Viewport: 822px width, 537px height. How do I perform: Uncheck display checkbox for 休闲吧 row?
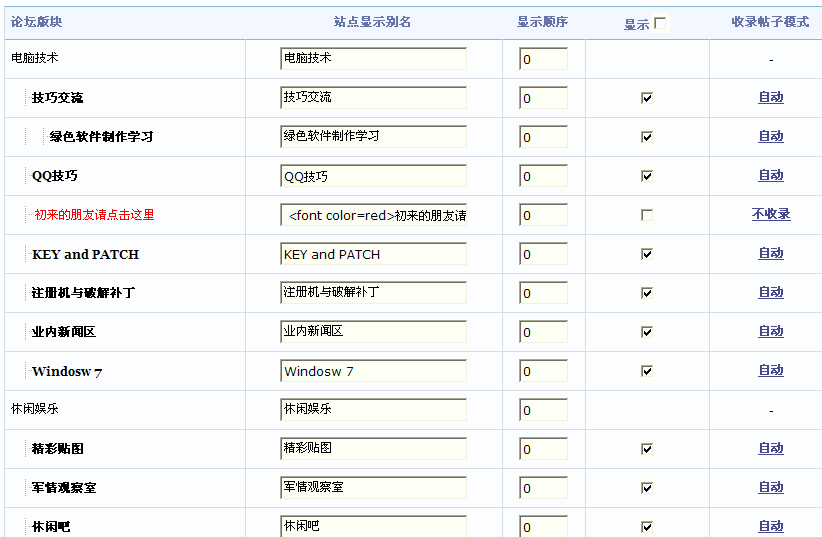pos(647,527)
